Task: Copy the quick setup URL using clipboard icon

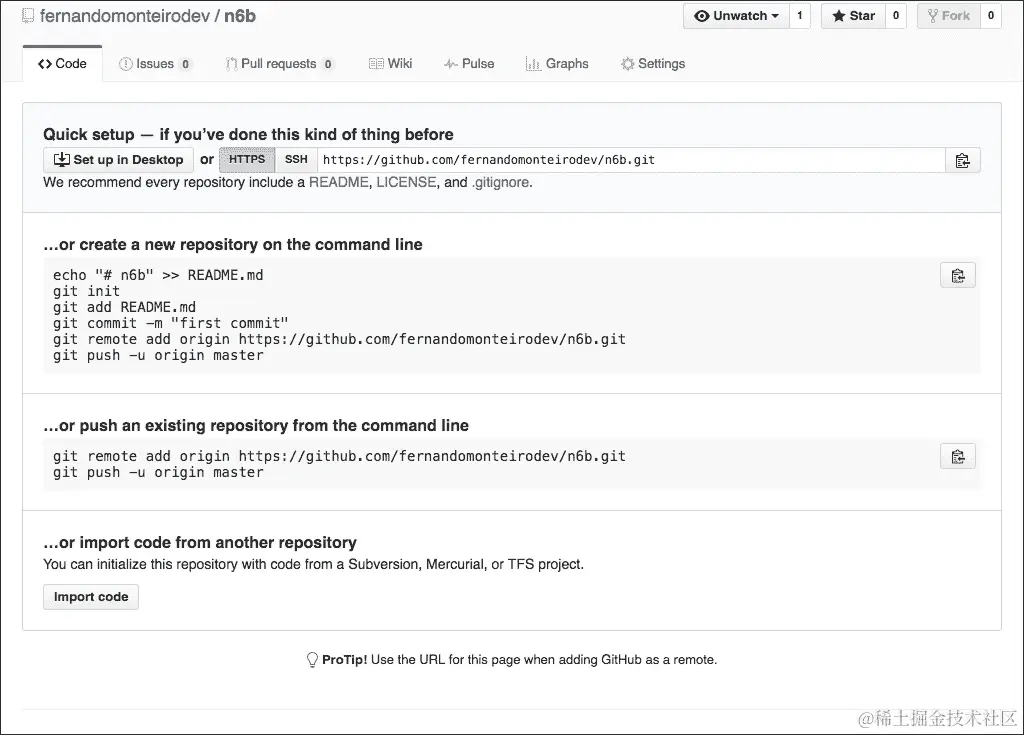Action: click(x=962, y=159)
